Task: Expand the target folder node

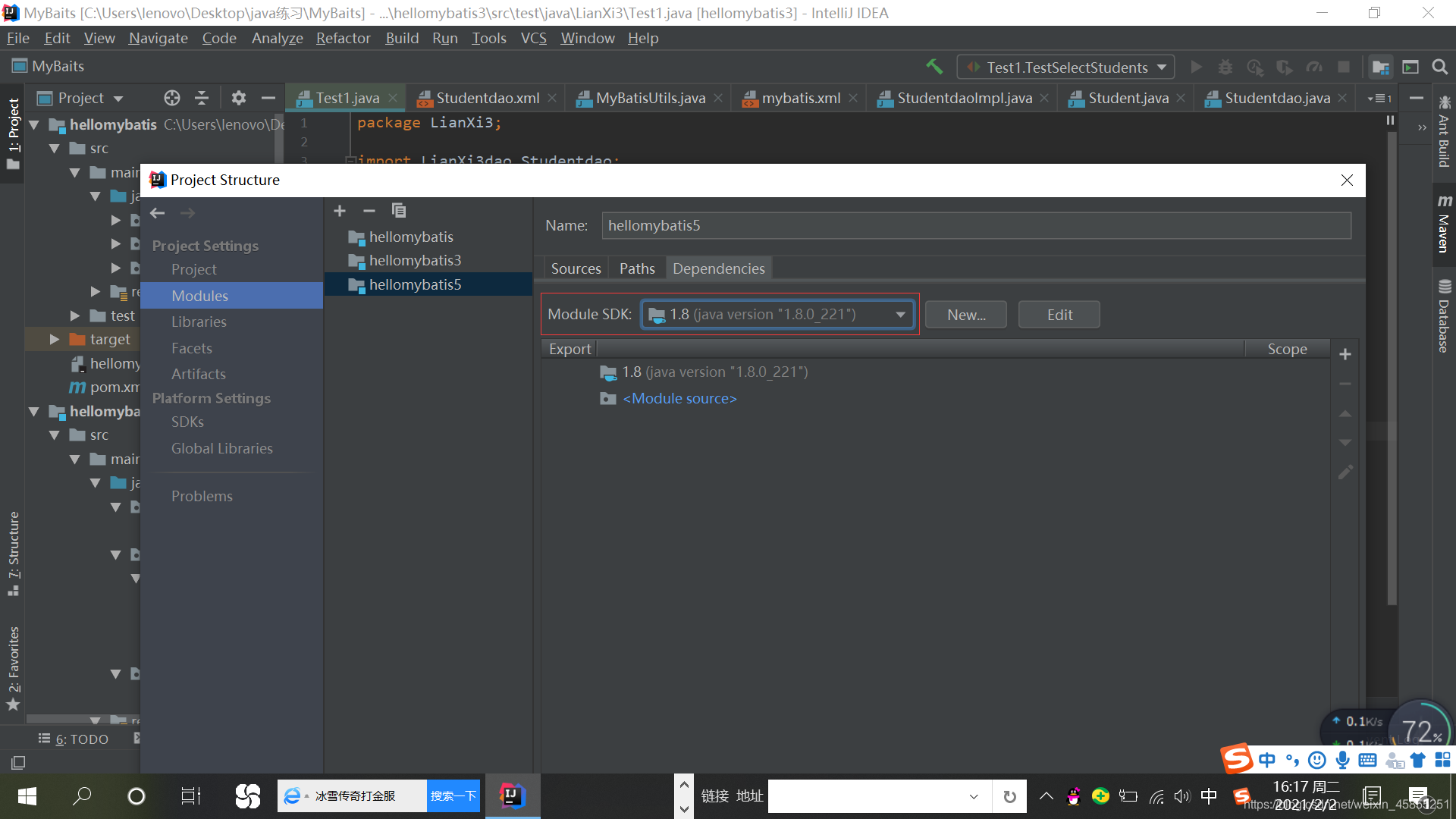Action: (55, 339)
